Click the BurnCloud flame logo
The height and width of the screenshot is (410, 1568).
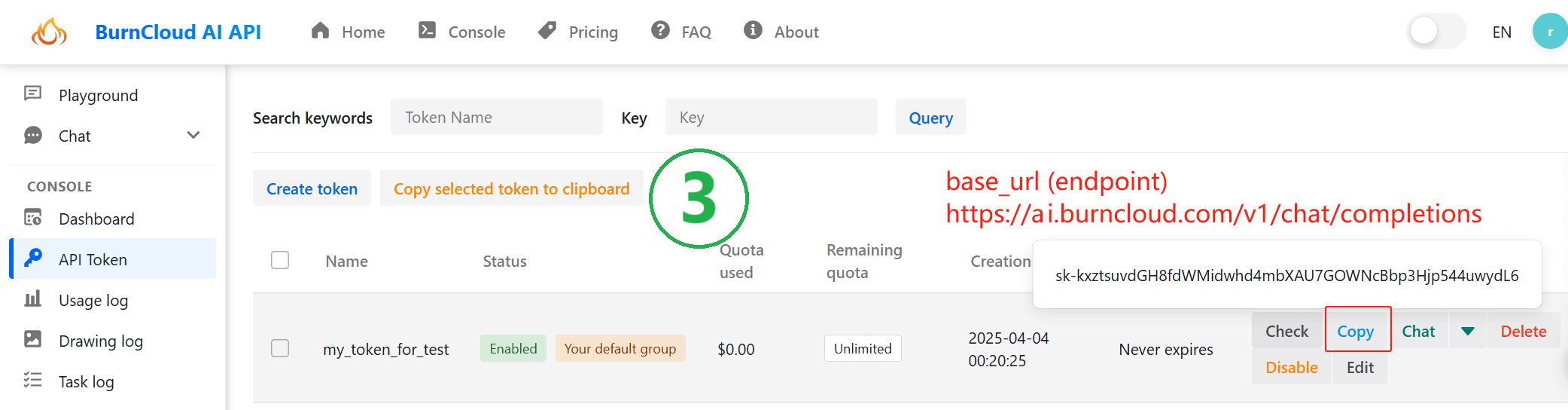point(49,32)
